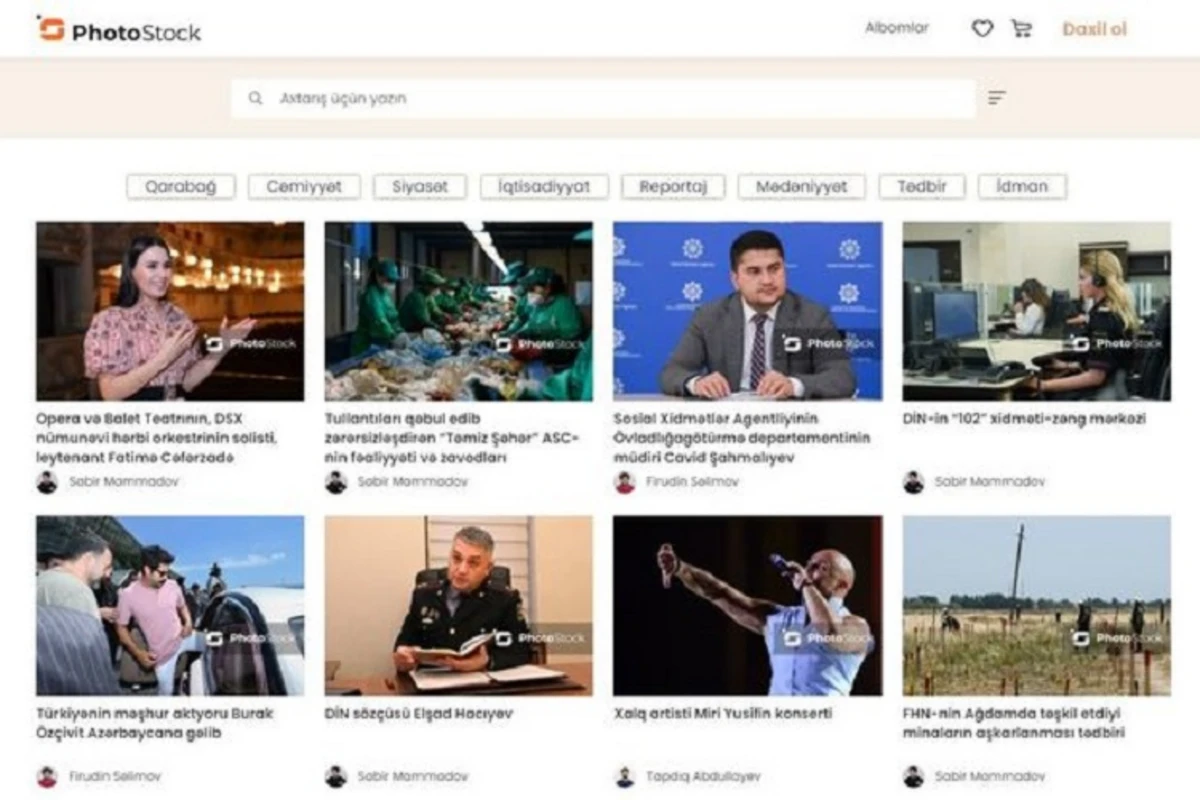Select the Cəmiyyət category
This screenshot has width=1200, height=800.
pyautogui.click(x=304, y=187)
